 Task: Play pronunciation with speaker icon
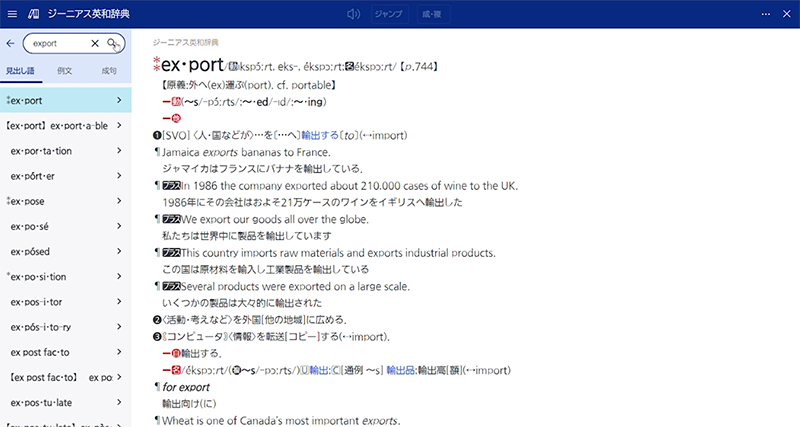[353, 14]
